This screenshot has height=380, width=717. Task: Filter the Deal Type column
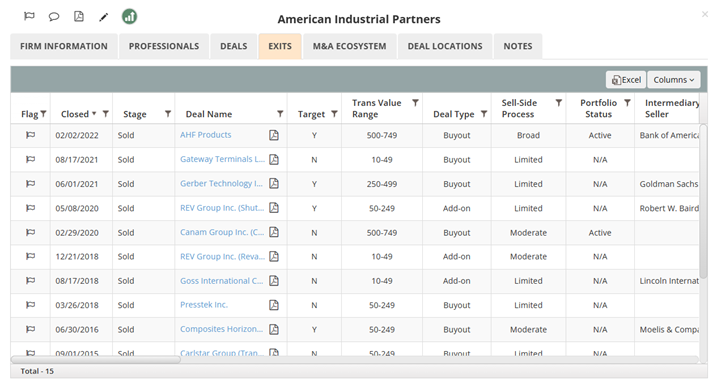click(x=484, y=114)
